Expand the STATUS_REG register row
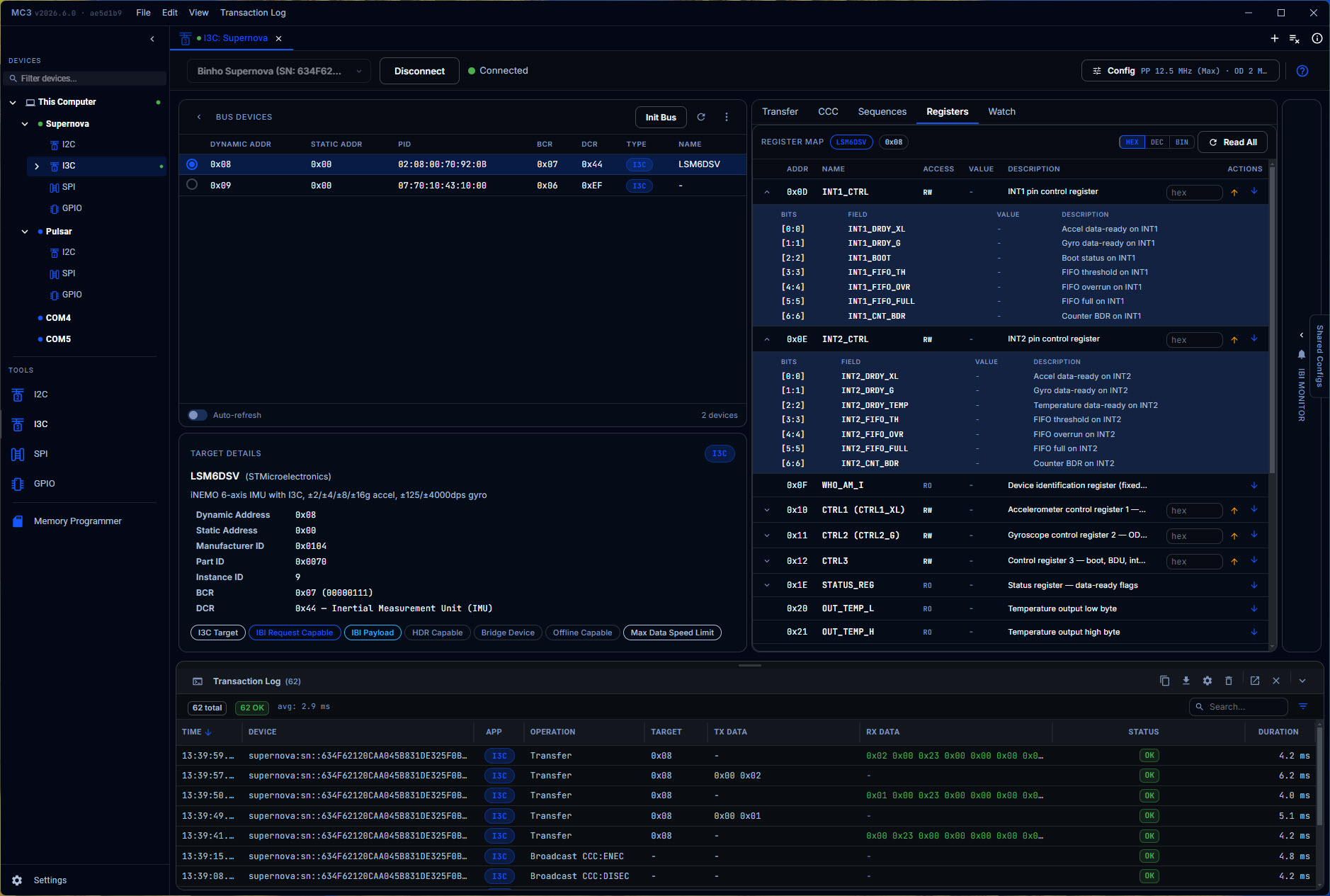This screenshot has width=1330, height=896. point(767,585)
